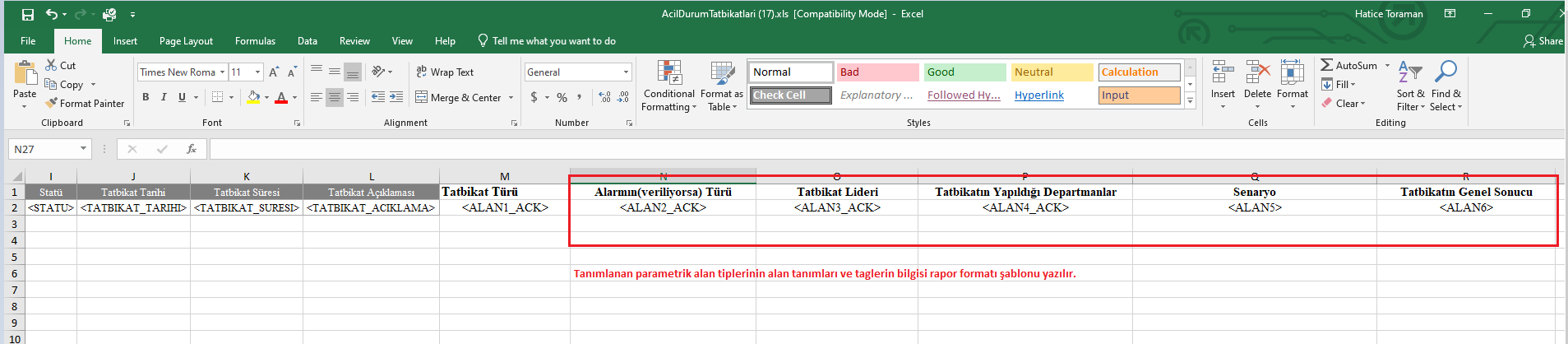The image size is (1568, 344).
Task: Click the Undo arrow icon
Action: [x=52, y=14]
